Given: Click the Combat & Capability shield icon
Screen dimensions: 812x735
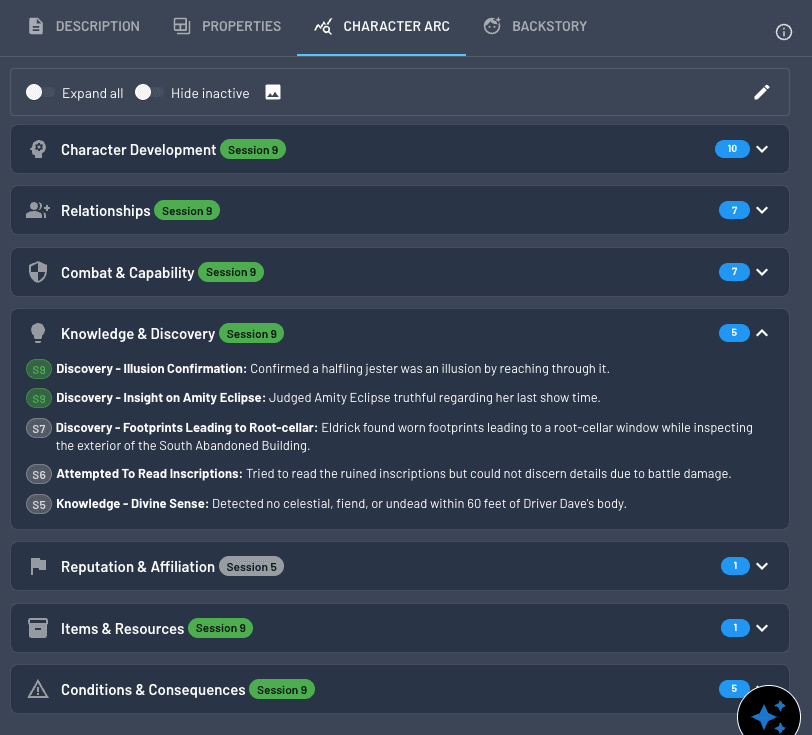Looking at the screenshot, I should click(37, 271).
